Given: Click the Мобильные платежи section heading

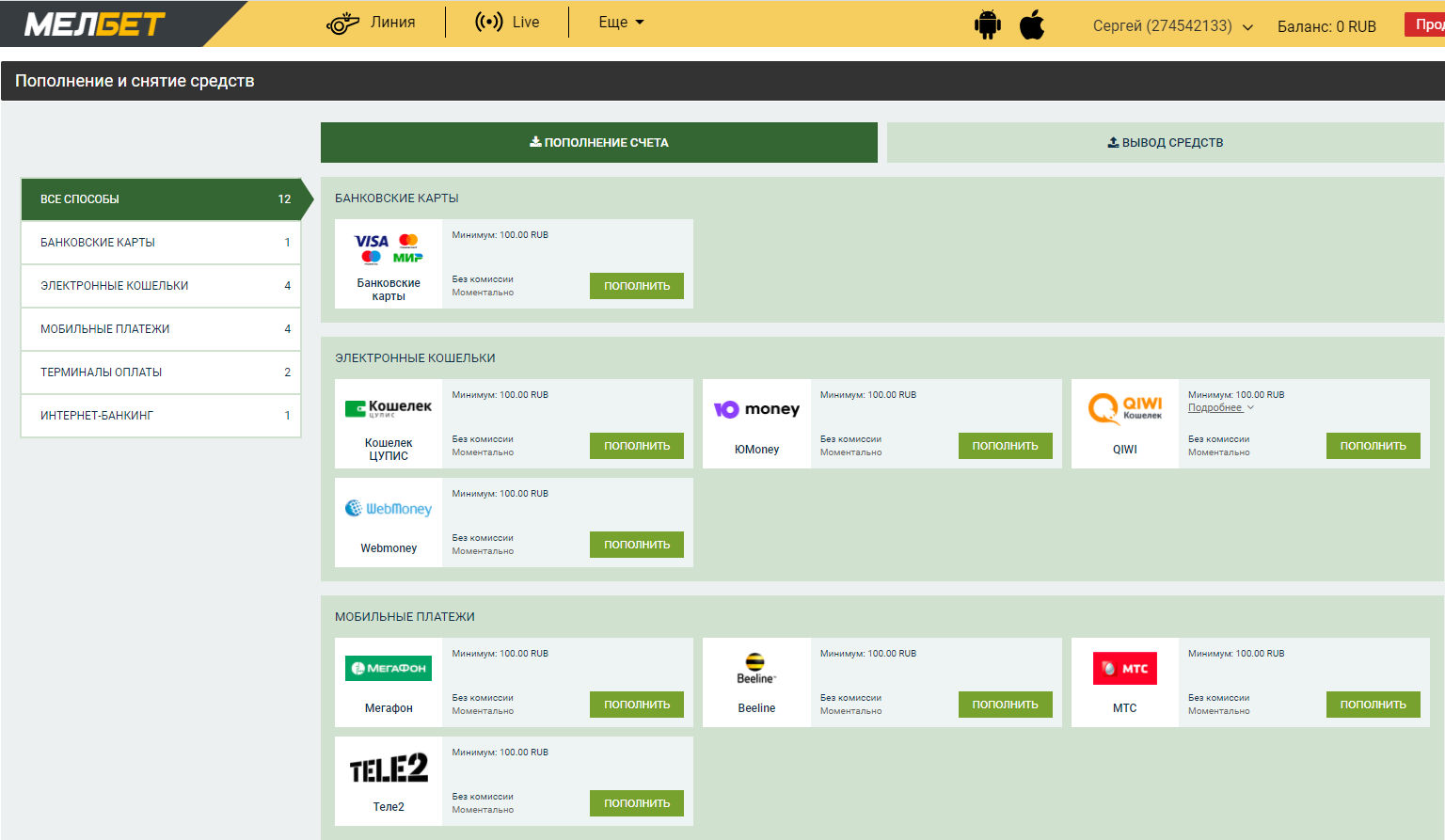Looking at the screenshot, I should point(405,617).
